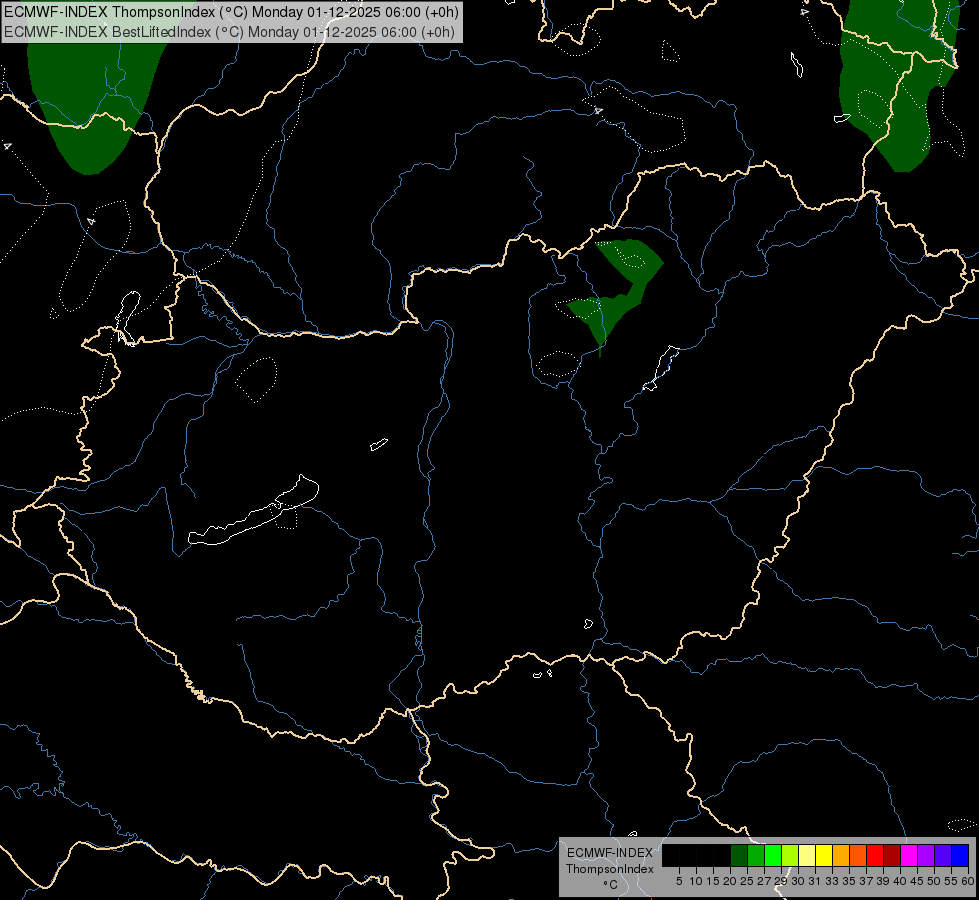This screenshot has height=900, width=979.
Task: Select the red 37–39 legend swatch
Action: point(875,855)
